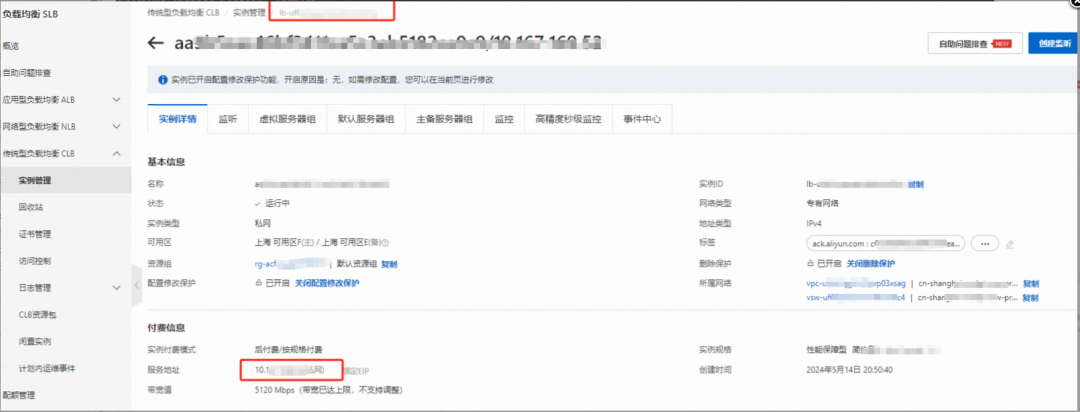The width and height of the screenshot is (1080, 412).
Task: Click 关闭配置修改保护 link
Action: [x=327, y=283]
